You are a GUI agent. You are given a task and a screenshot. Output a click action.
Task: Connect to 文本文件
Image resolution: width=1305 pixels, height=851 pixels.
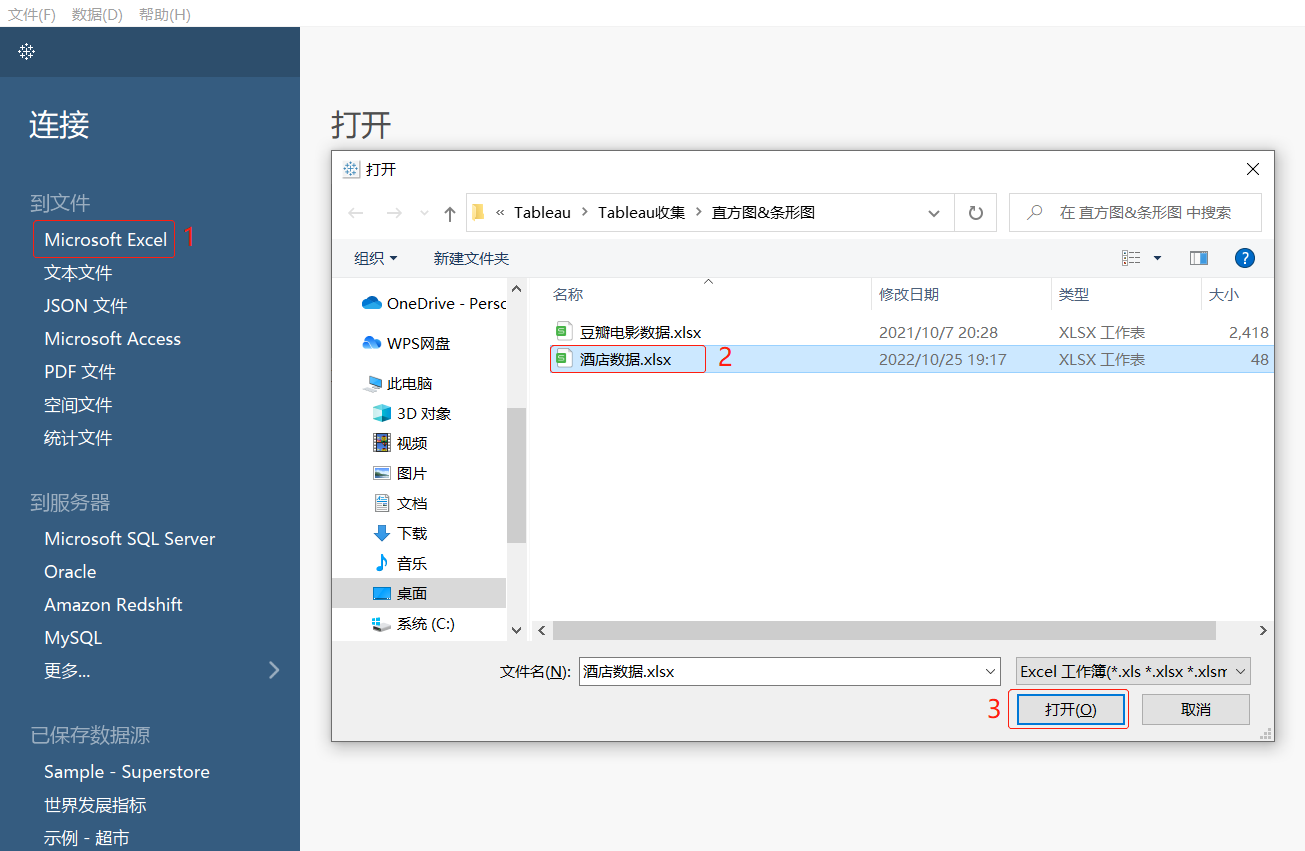click(78, 273)
